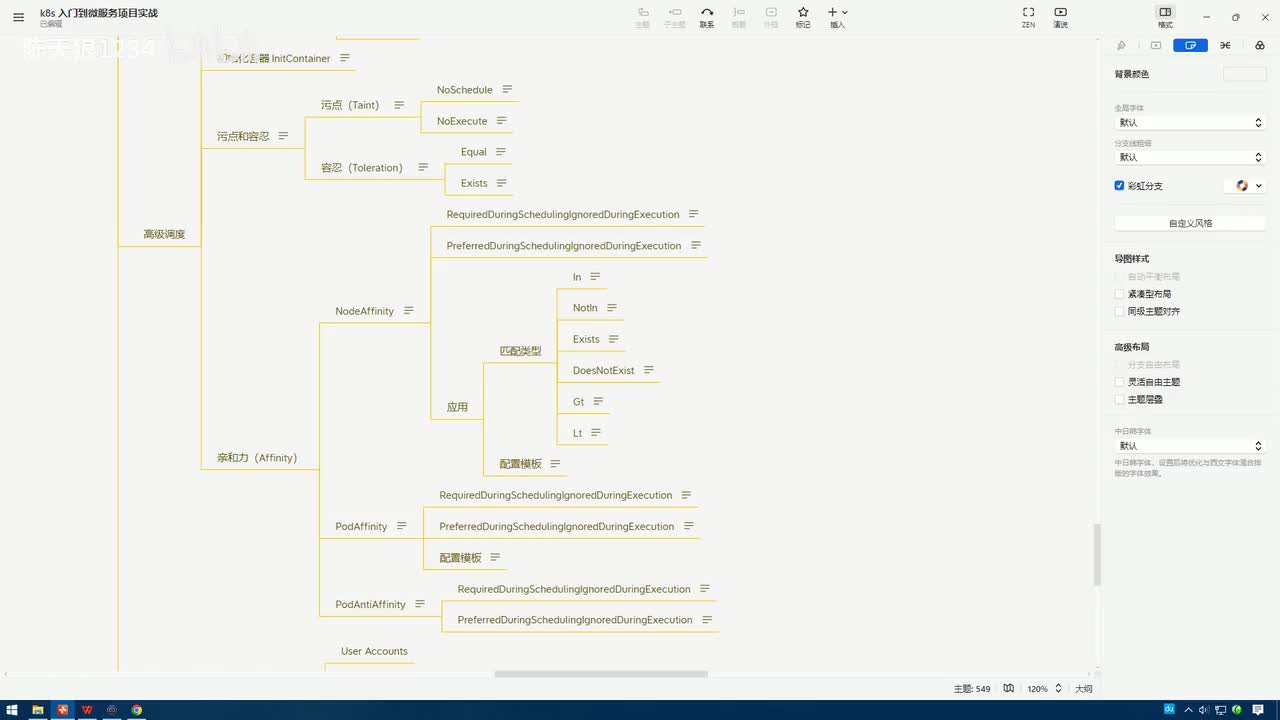Viewport: 1280px width, 720px height.
Task: Enable the 主题层叠 topic overlap checkbox
Action: click(x=1120, y=399)
